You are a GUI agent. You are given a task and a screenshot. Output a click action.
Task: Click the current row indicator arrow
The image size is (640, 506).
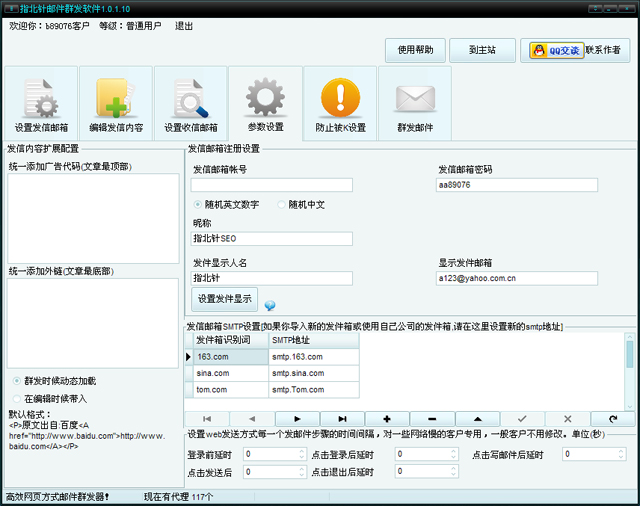pyautogui.click(x=189, y=357)
